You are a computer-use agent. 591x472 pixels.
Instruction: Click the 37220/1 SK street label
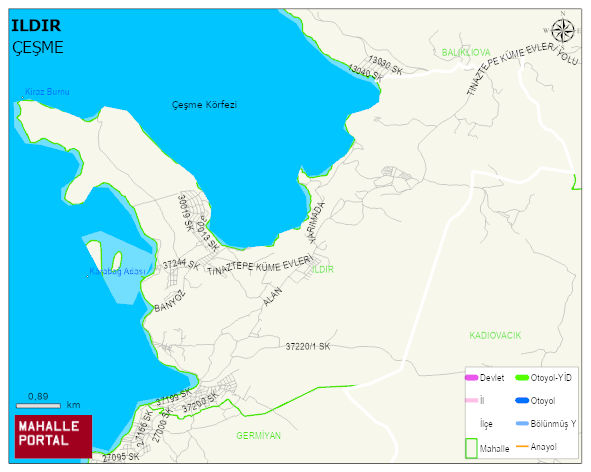coord(308,346)
